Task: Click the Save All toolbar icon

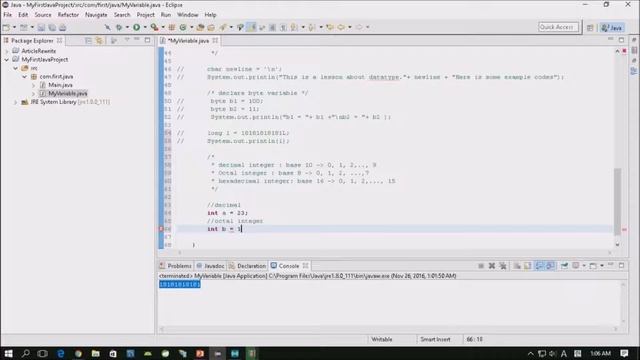Action: (x=52, y=27)
